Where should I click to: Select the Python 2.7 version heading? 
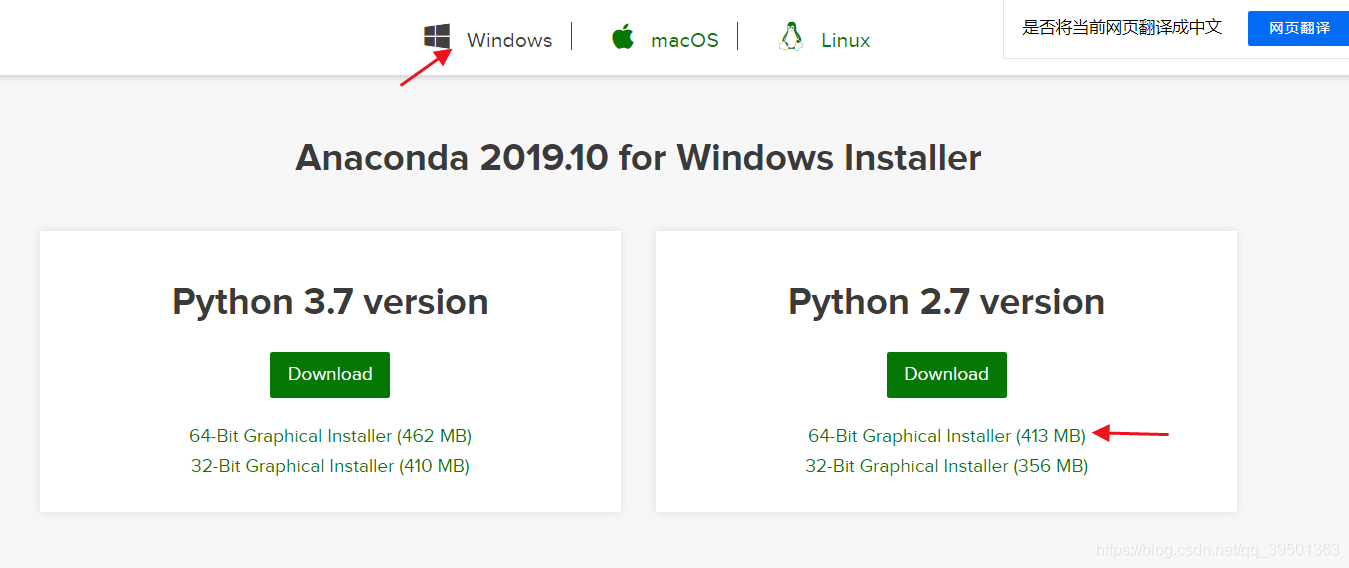[946, 302]
